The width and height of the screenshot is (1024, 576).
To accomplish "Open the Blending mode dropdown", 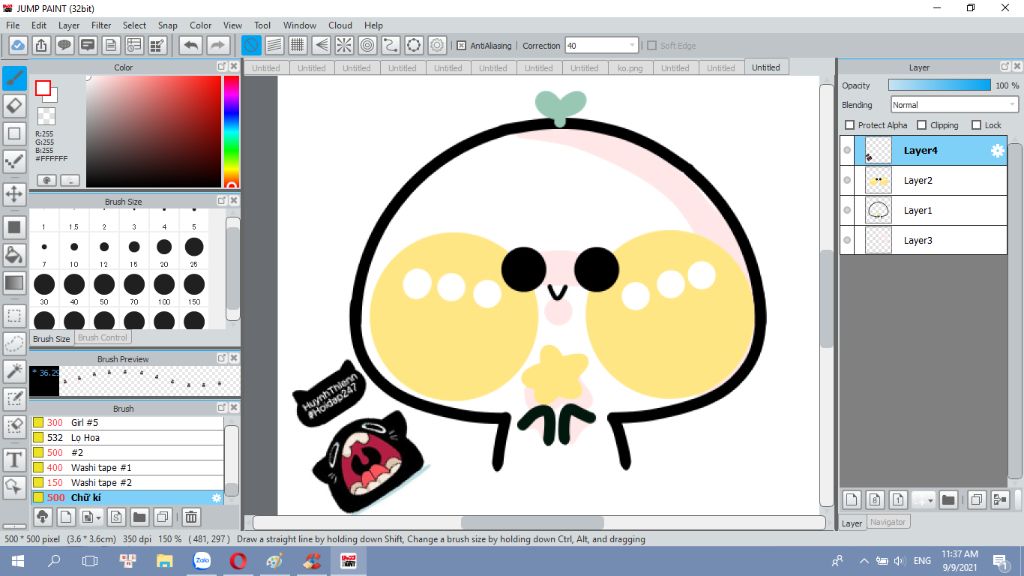I will click(954, 104).
